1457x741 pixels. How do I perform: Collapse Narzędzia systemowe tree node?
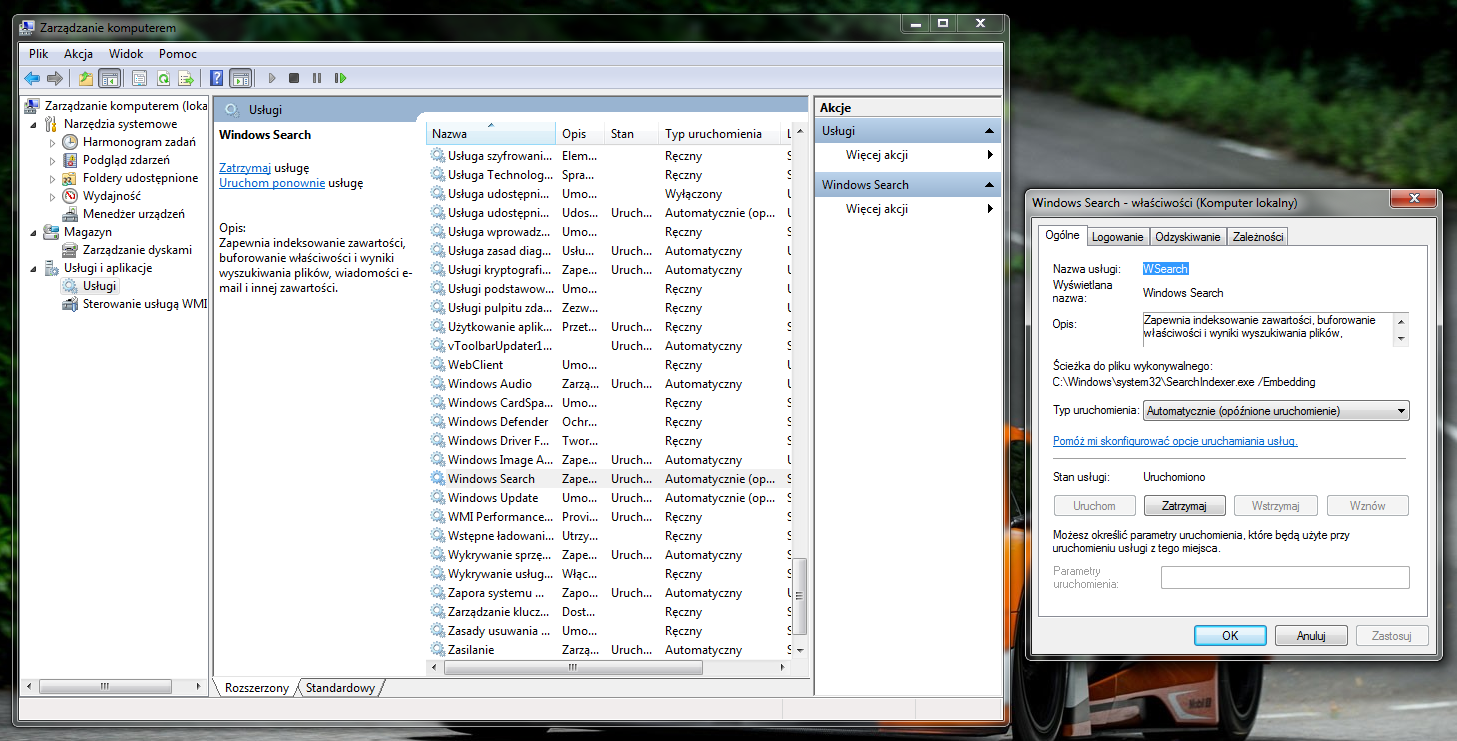click(x=34, y=125)
